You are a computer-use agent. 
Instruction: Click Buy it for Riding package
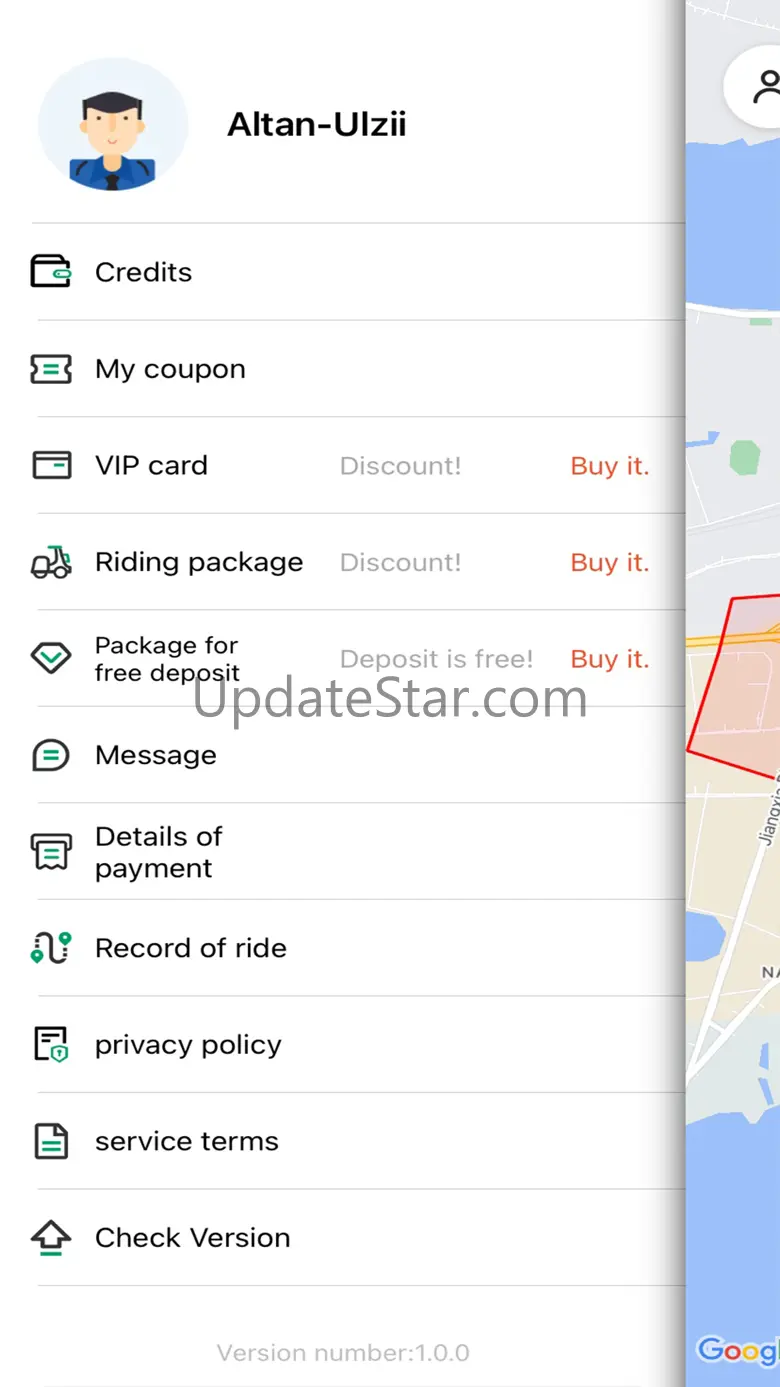(609, 563)
